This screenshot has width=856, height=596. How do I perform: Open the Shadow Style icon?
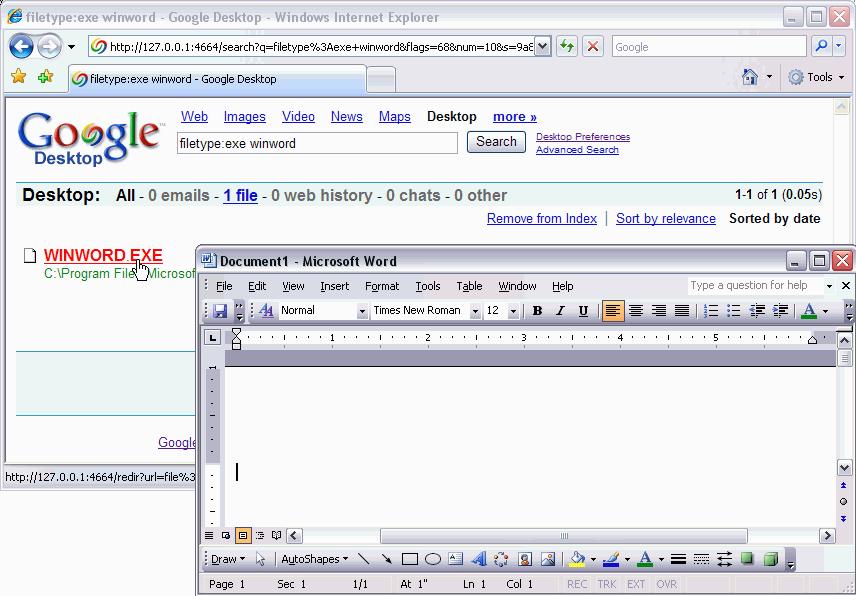(x=747, y=559)
